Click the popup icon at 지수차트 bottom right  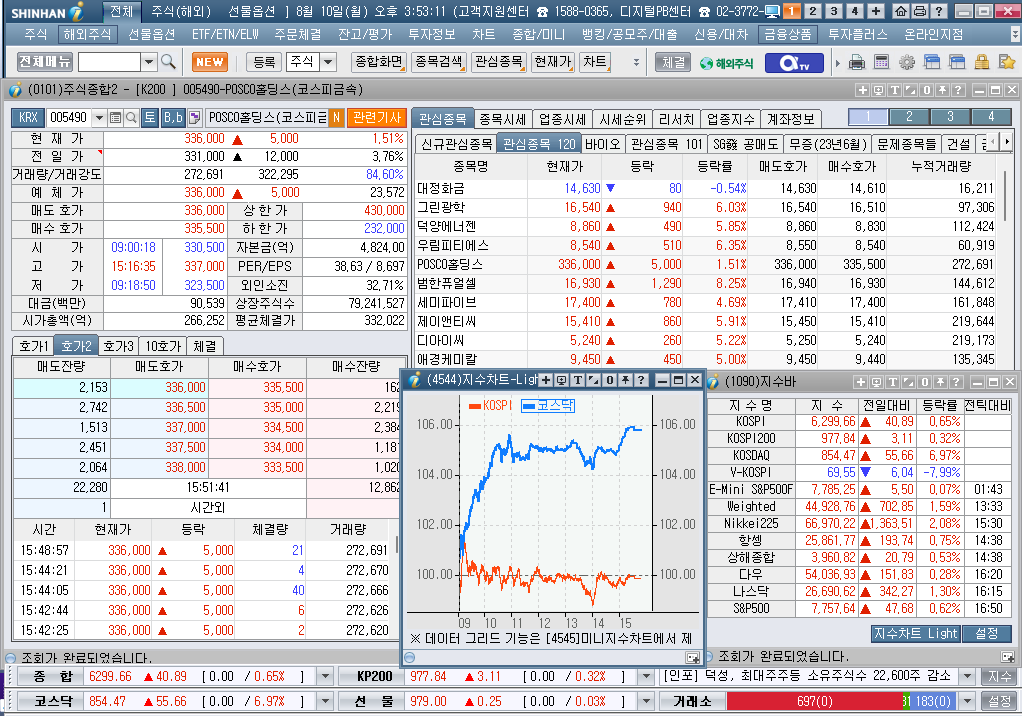(x=692, y=657)
